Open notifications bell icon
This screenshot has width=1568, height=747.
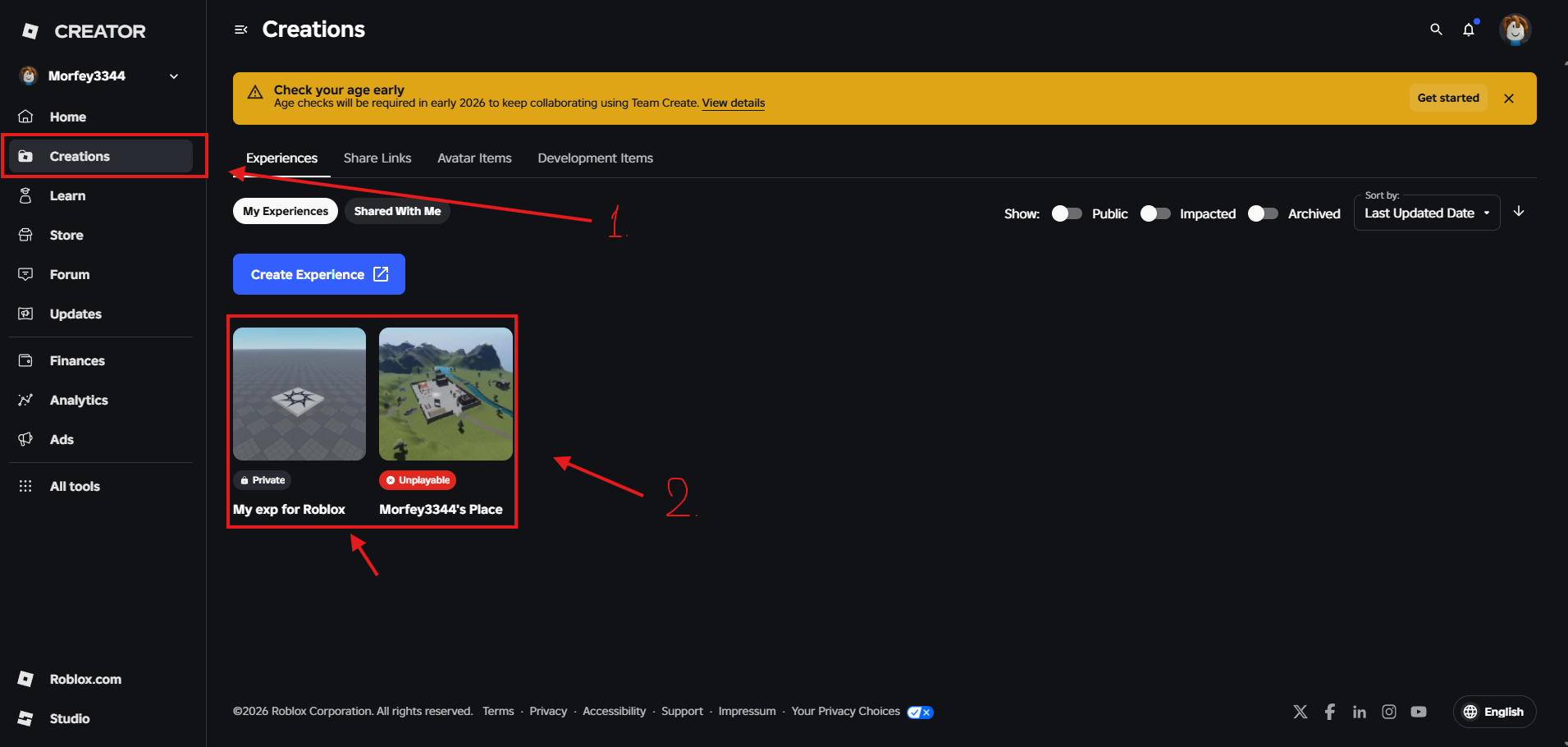coord(1469,30)
